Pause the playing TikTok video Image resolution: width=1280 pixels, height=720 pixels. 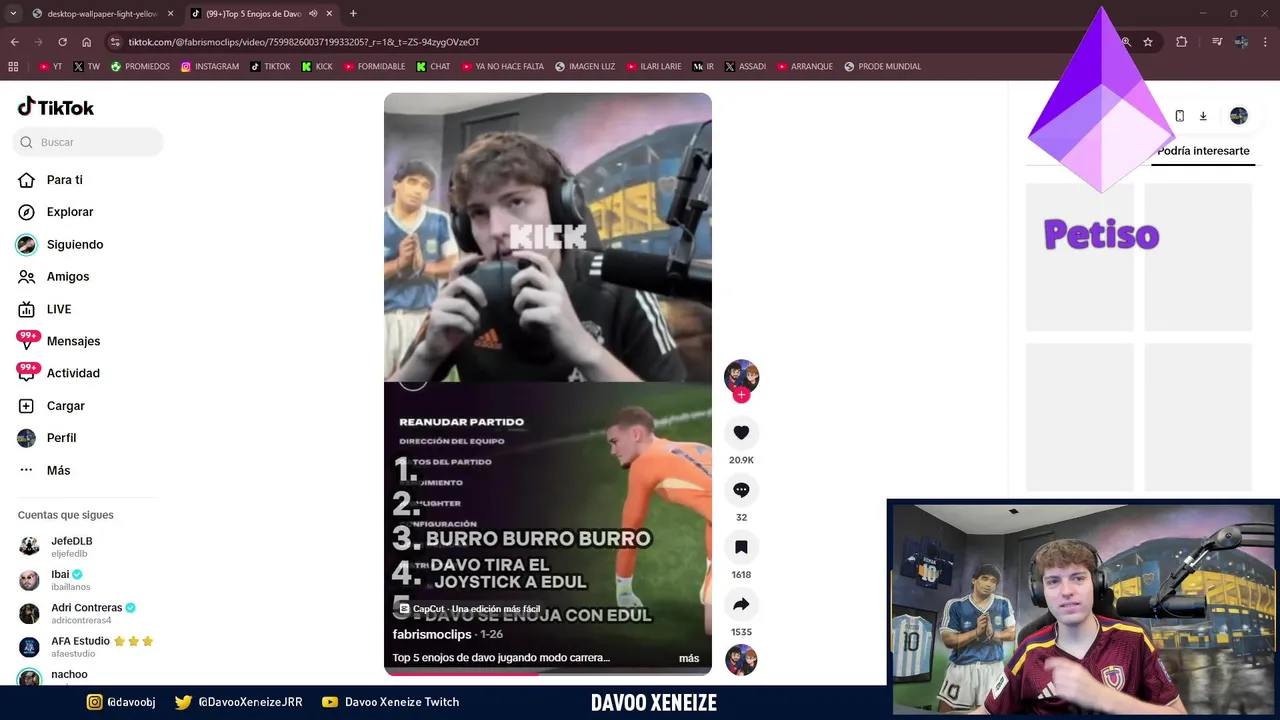coord(548,384)
